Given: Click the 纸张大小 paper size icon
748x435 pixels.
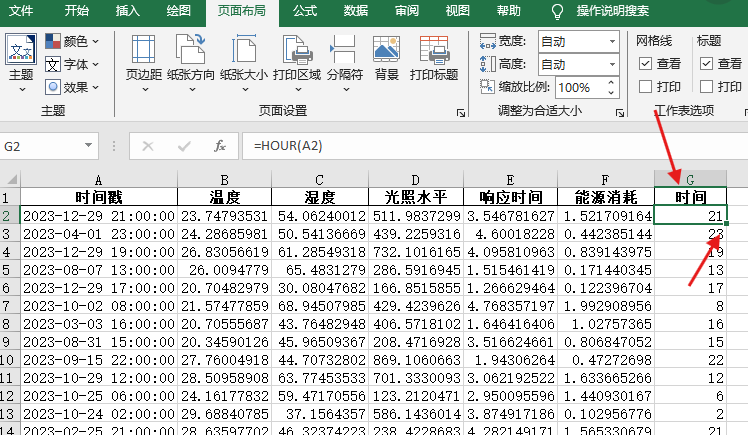Looking at the screenshot, I should point(244,49).
